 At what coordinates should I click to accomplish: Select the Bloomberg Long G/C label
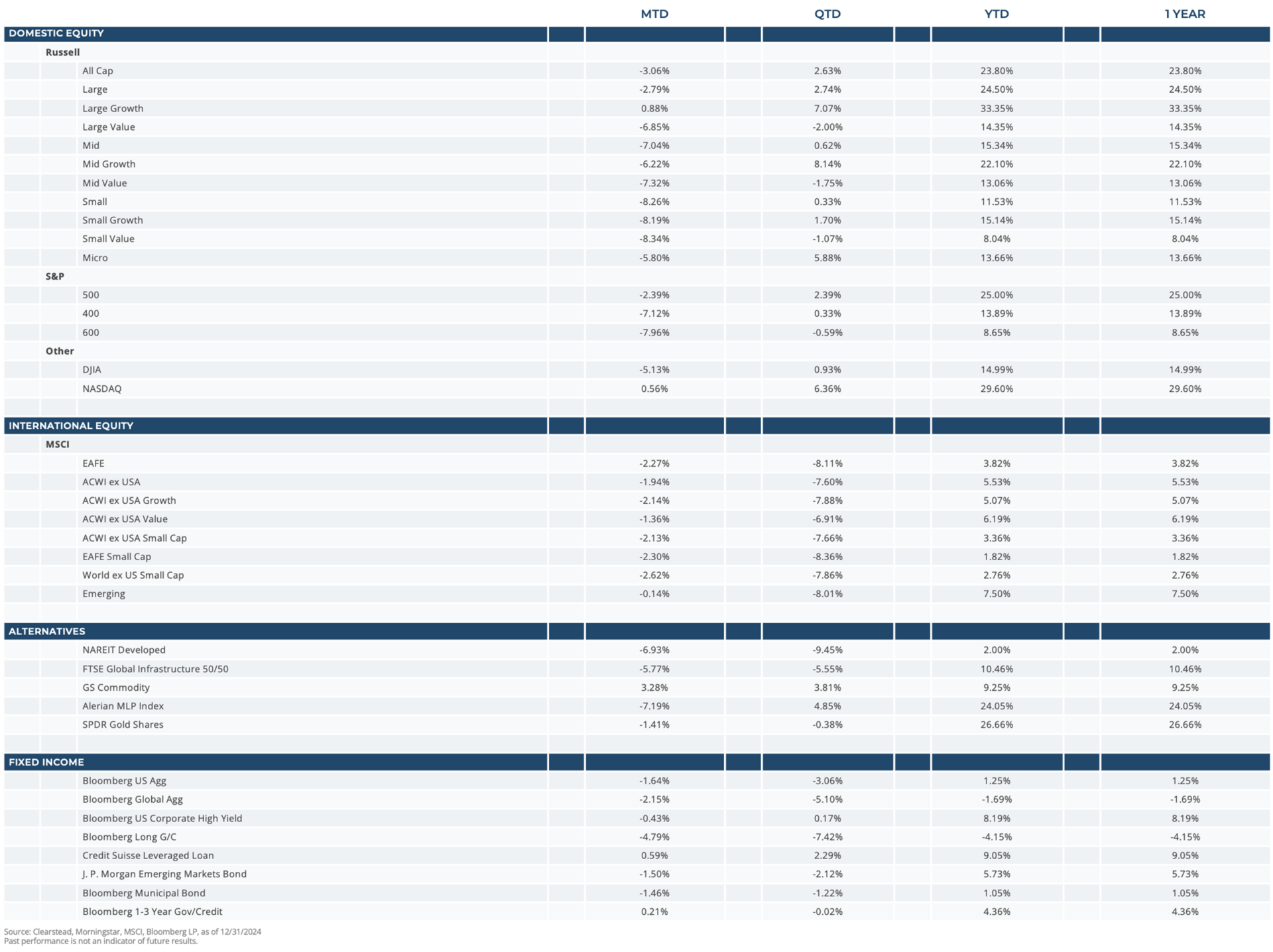point(129,837)
